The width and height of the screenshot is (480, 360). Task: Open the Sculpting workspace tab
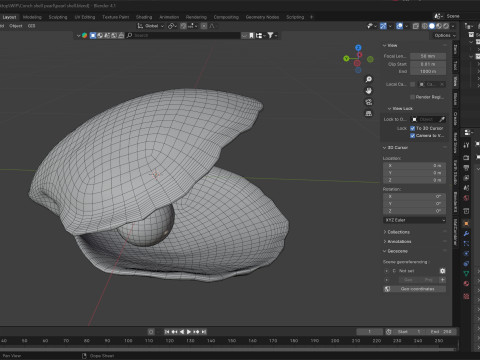click(58, 17)
